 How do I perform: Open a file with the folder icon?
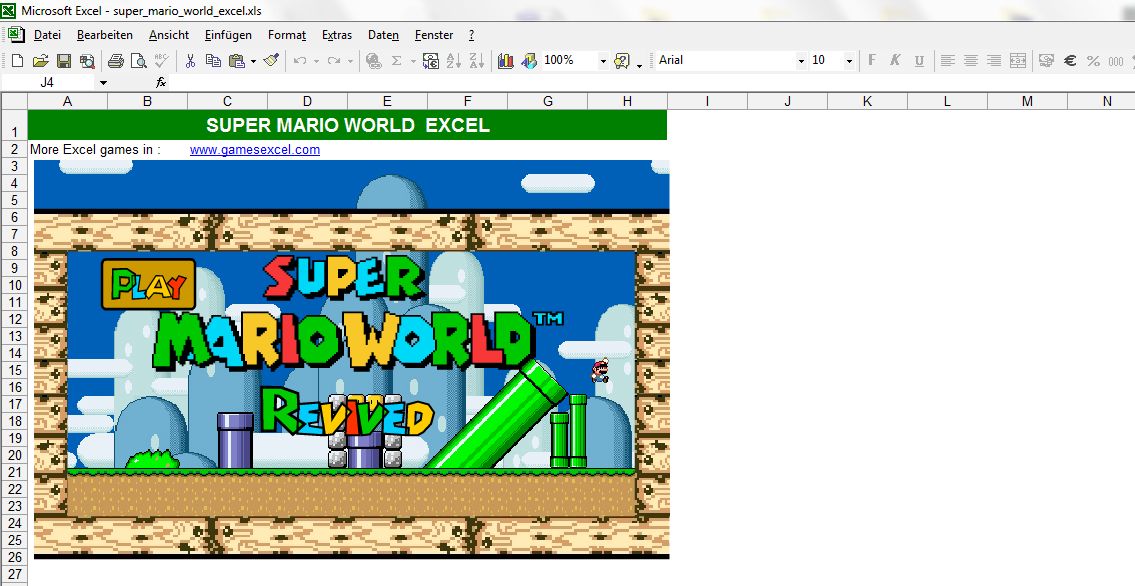[x=41, y=61]
